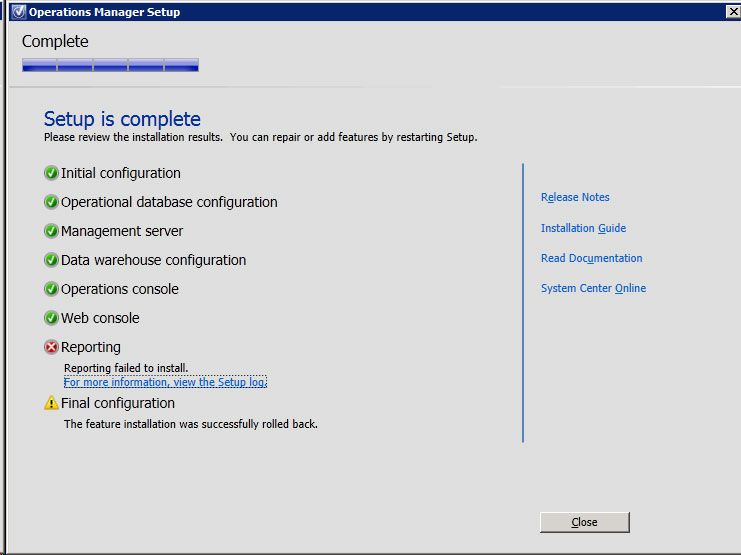Viewport: 741px width, 555px height.
Task: Click the green check beside Operational database configuration
Action: [51, 202]
